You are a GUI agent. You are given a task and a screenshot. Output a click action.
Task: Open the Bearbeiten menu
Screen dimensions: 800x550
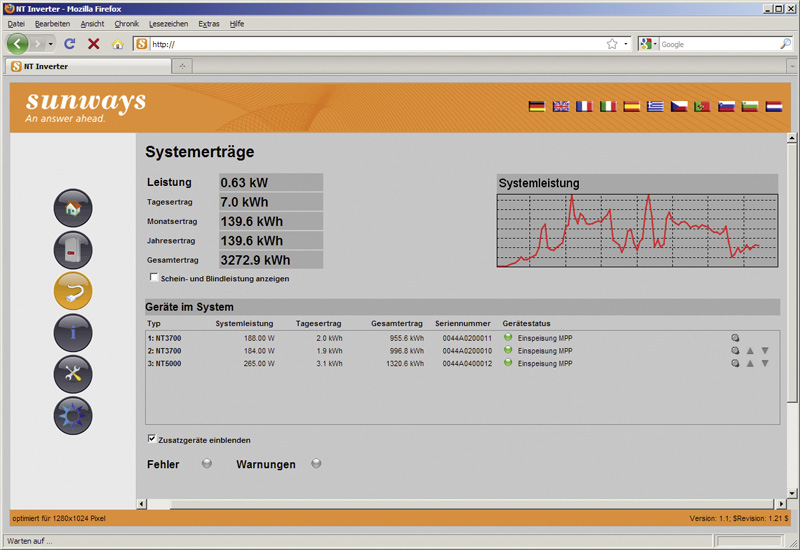pyautogui.click(x=53, y=23)
